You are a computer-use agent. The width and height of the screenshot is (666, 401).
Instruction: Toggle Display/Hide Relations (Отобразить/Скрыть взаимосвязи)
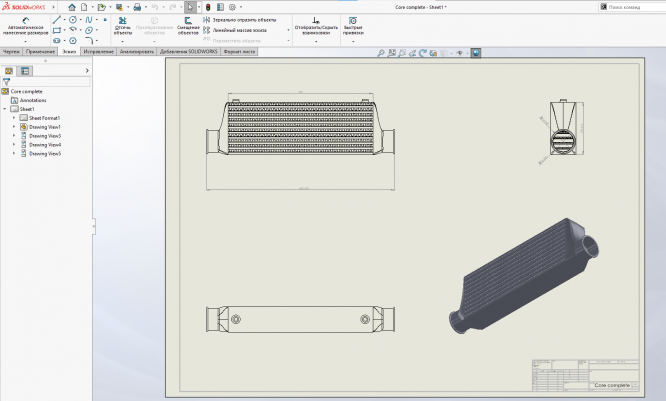point(315,24)
